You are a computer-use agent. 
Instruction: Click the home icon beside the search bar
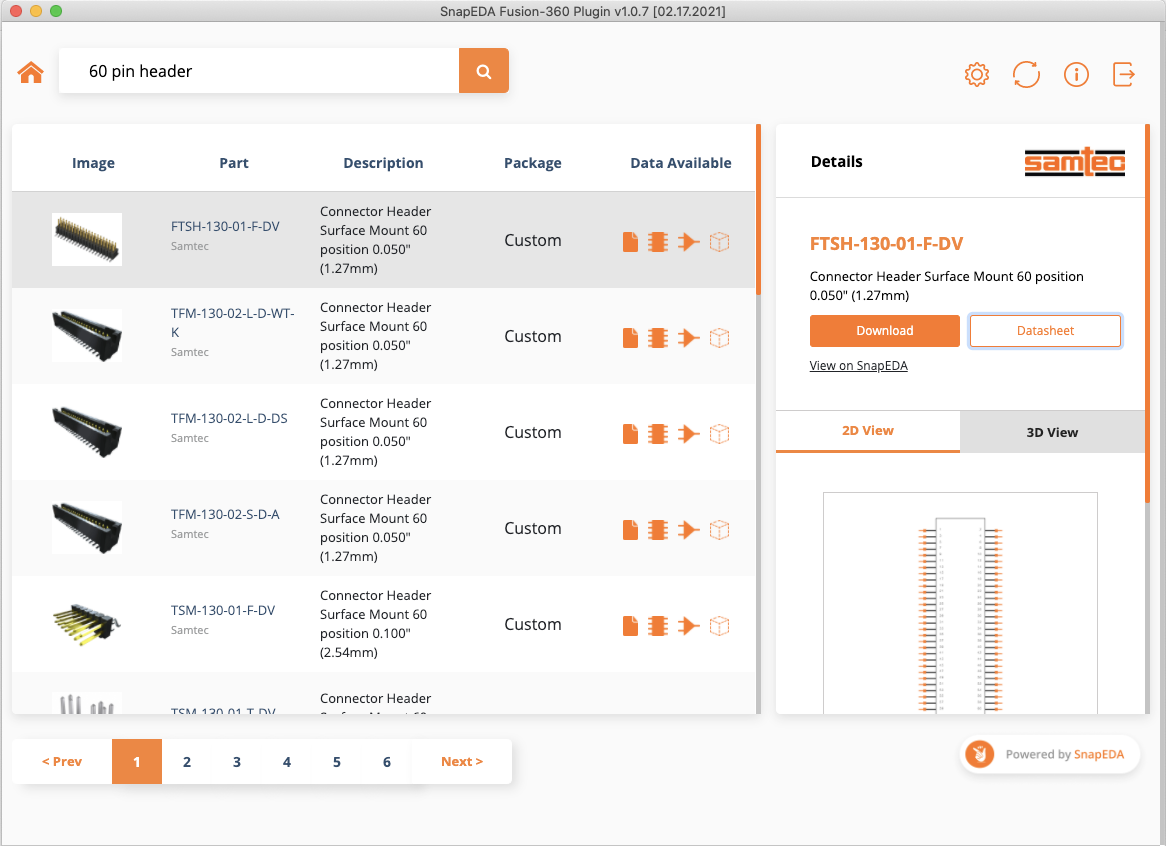click(x=30, y=71)
